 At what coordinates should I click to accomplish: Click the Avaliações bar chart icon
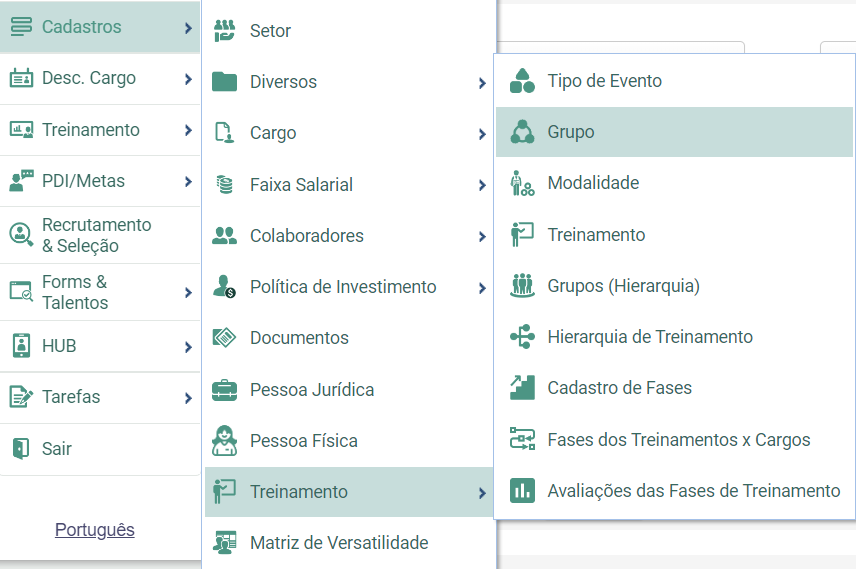coord(522,490)
